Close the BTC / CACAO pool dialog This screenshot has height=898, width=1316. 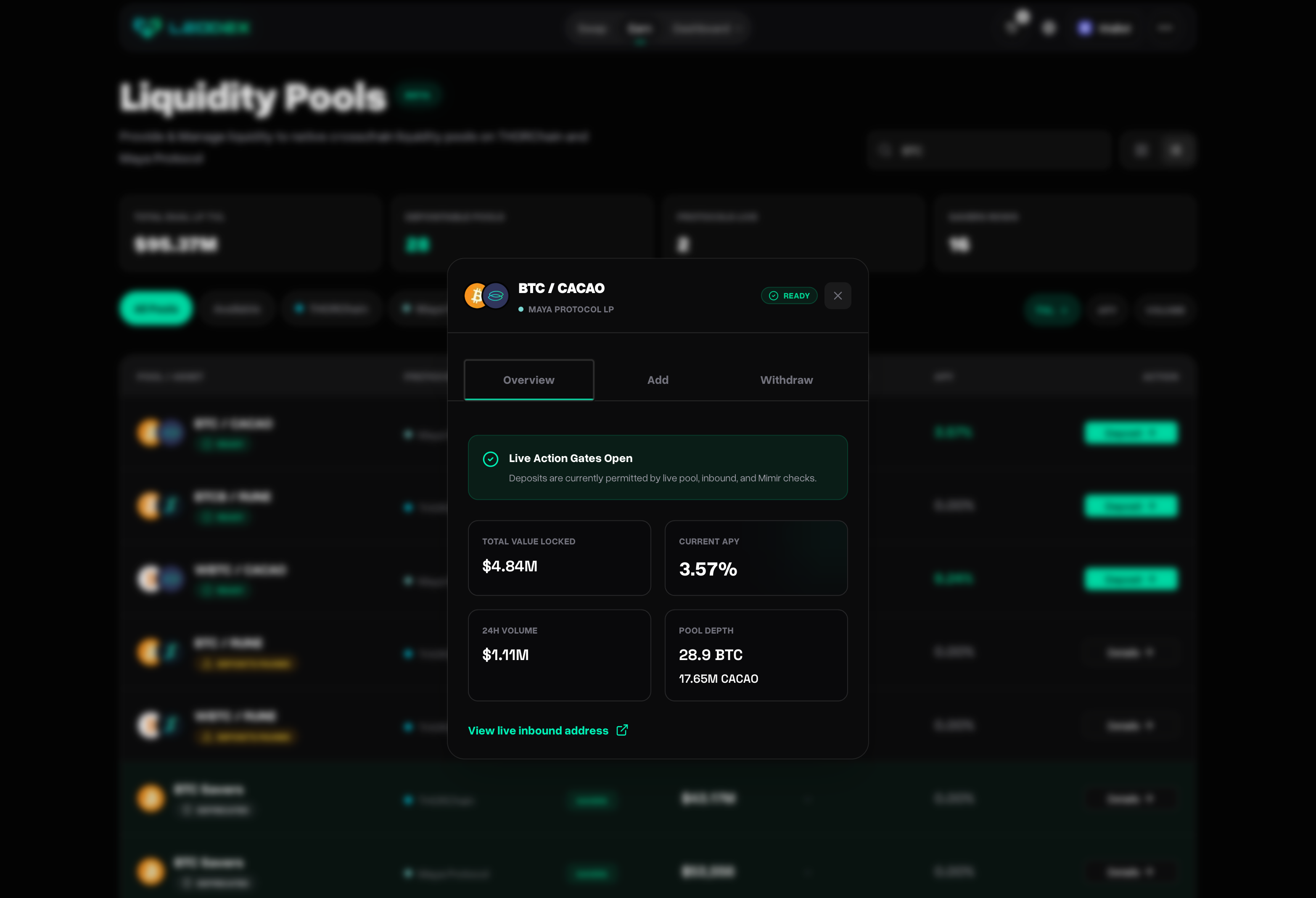[838, 296]
